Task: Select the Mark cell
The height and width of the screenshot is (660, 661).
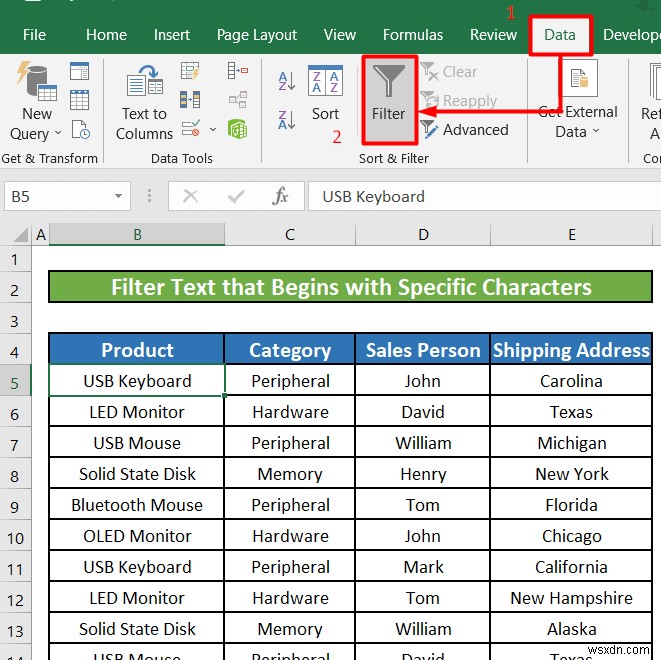Action: 423,567
